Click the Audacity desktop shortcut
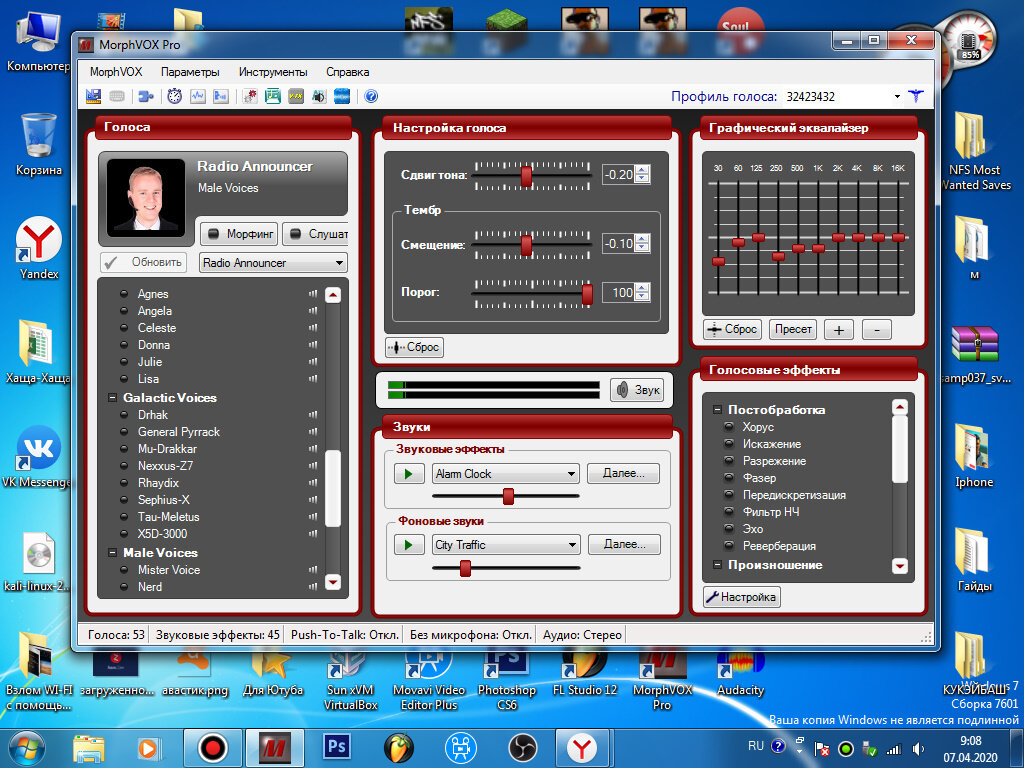 point(740,671)
